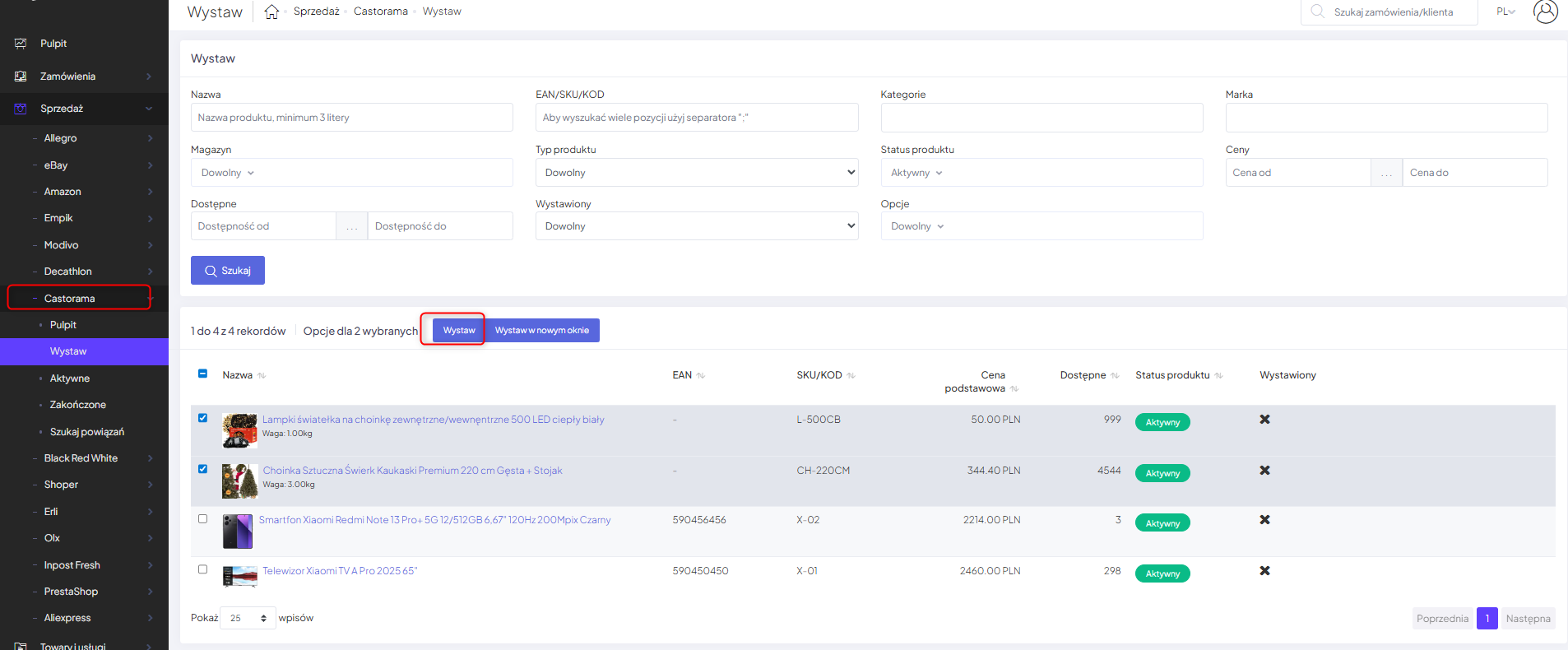Click the home icon in breadcrumb
The height and width of the screenshot is (650, 1568).
(271, 12)
